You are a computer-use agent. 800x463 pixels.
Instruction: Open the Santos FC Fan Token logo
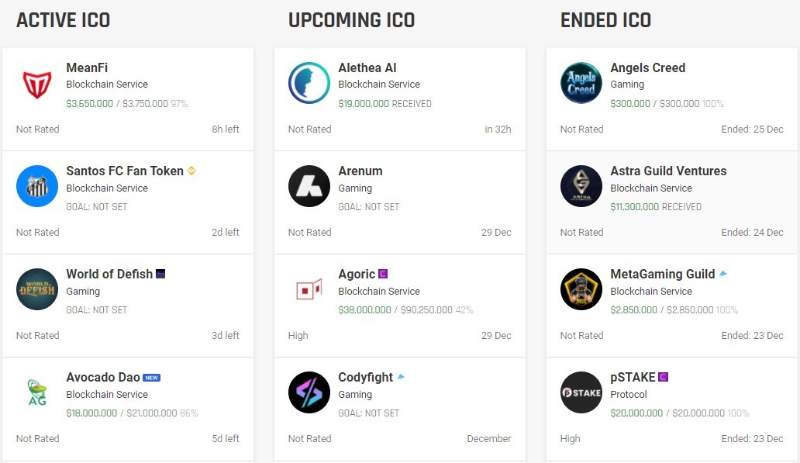(37, 186)
